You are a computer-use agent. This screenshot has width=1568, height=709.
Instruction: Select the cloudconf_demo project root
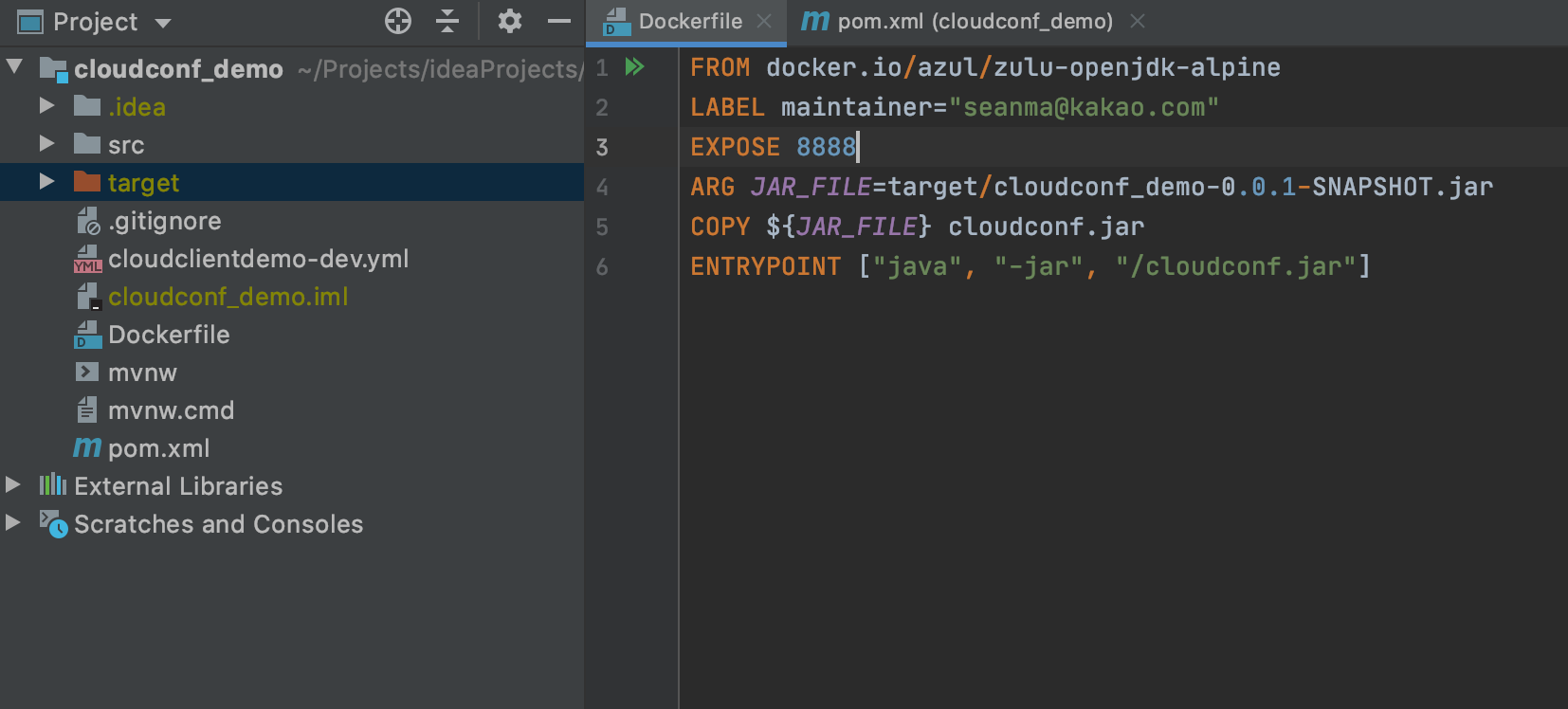click(x=292, y=68)
